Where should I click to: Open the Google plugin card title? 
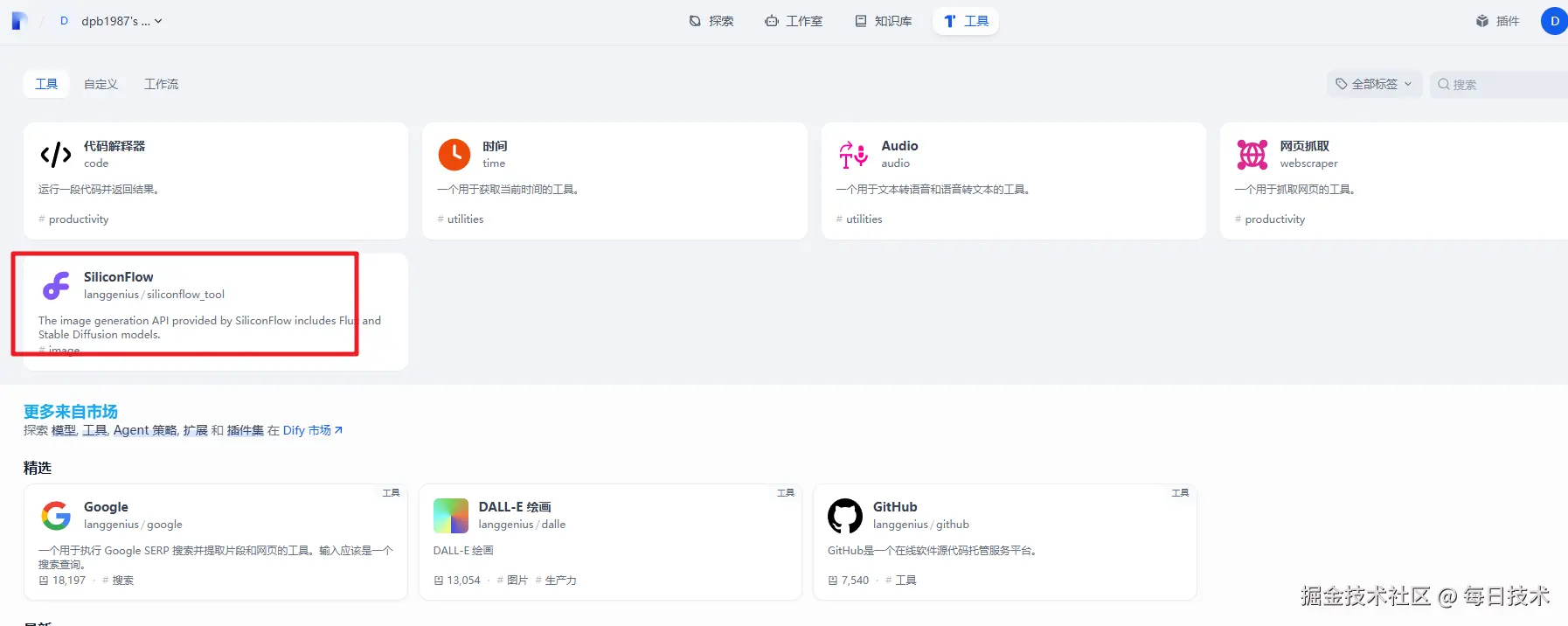(106, 507)
